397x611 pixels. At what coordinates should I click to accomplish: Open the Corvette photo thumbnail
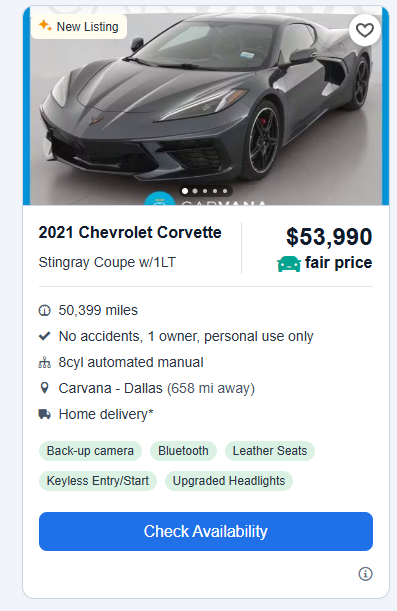pyautogui.click(x=206, y=106)
